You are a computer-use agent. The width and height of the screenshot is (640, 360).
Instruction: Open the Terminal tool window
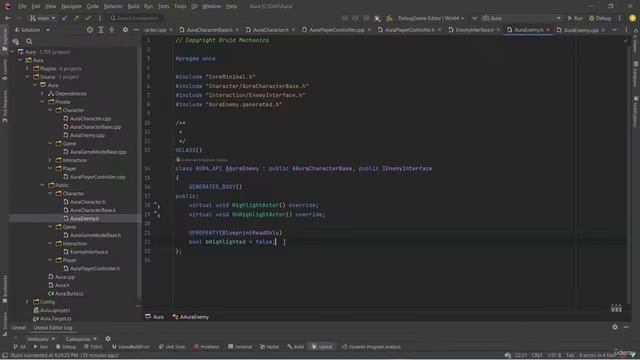pos(240,347)
